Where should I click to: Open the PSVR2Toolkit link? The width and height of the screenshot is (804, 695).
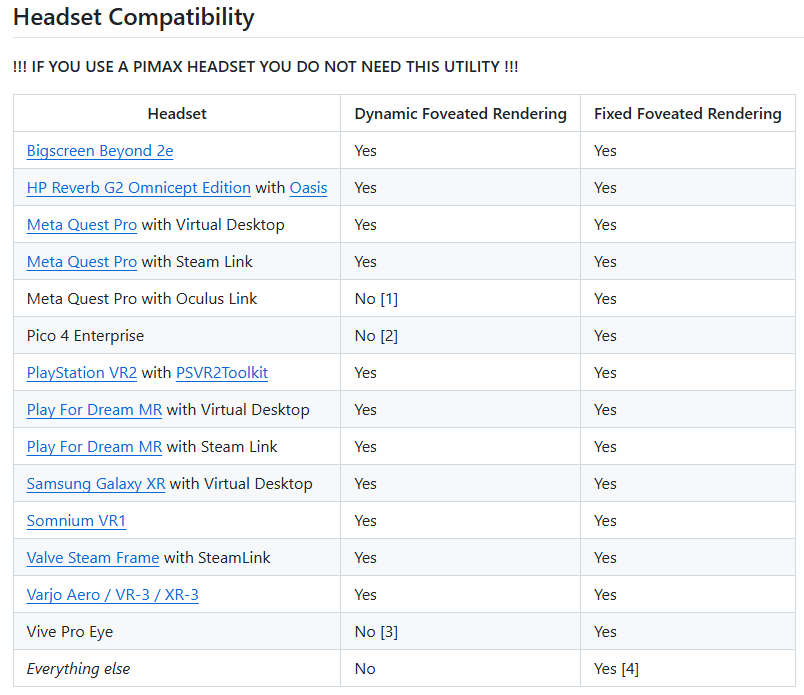click(x=222, y=372)
